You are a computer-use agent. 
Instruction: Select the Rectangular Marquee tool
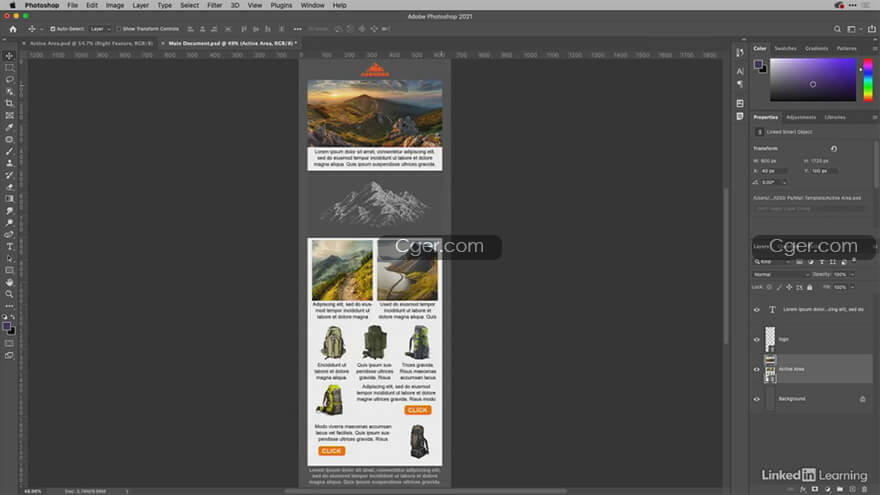10,67
